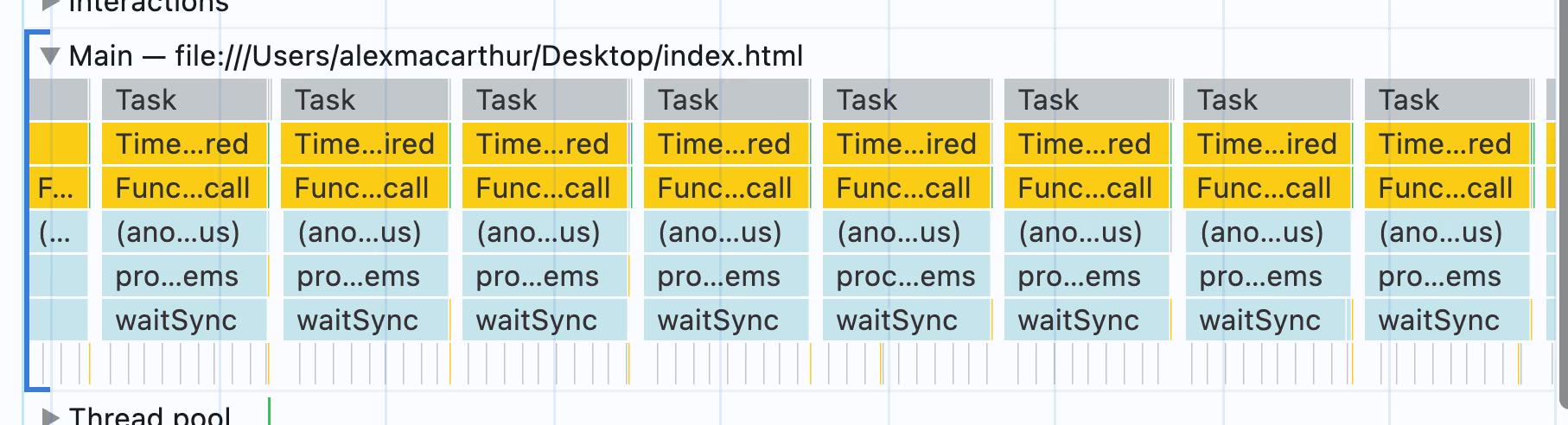Select Main file index.html track title
This screenshot has width=1568, height=425.
[436, 56]
